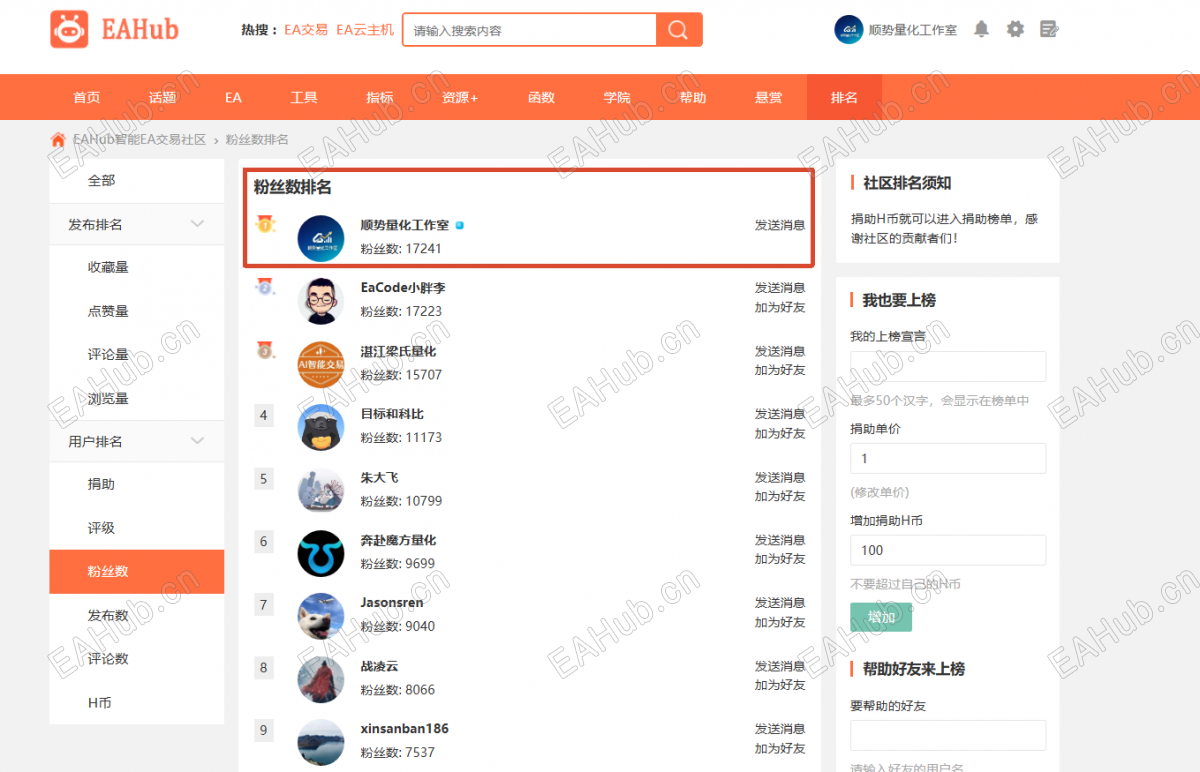
Task: Open 奔赴魔方量化 avatar
Action: point(321,553)
